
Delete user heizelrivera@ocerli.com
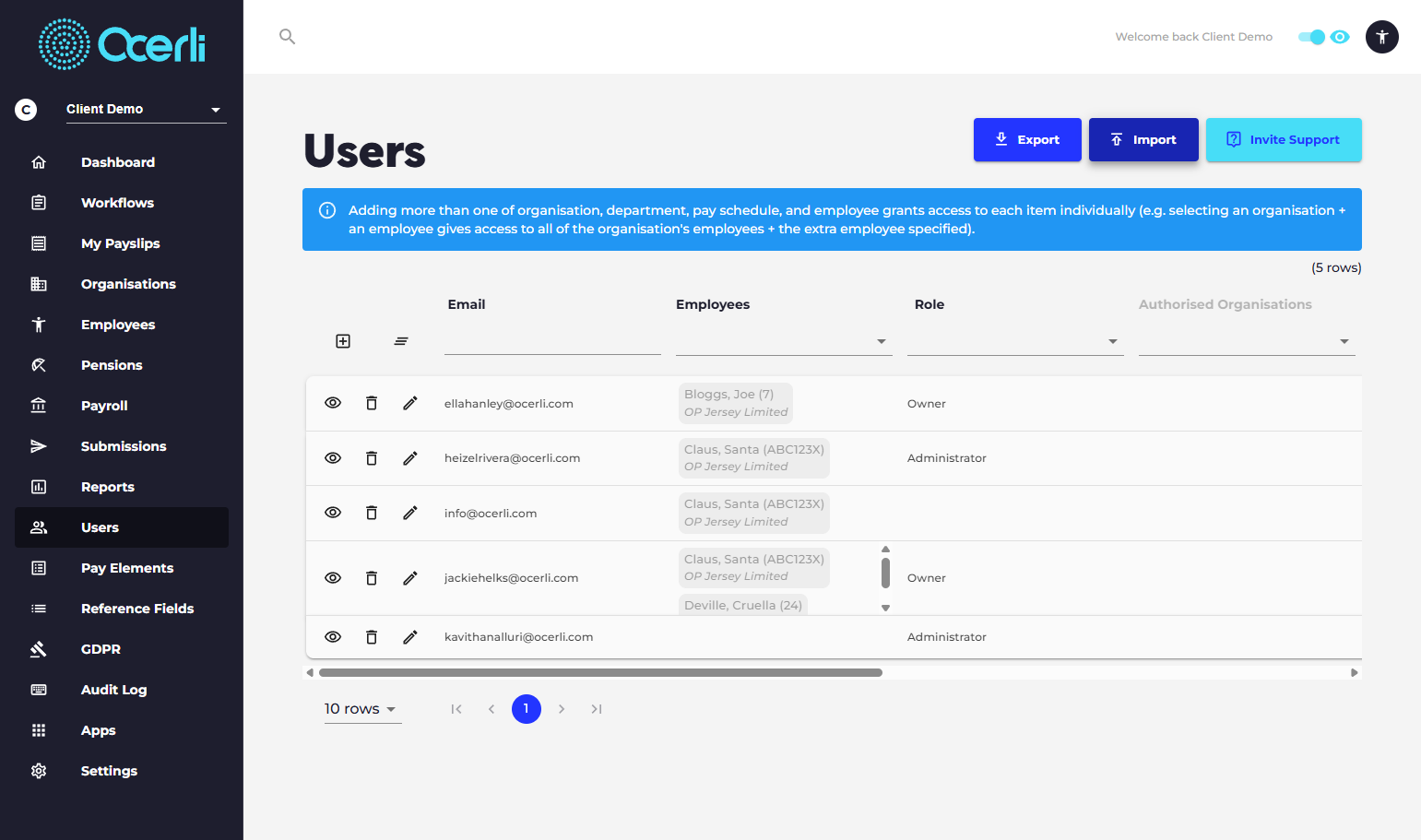(372, 458)
